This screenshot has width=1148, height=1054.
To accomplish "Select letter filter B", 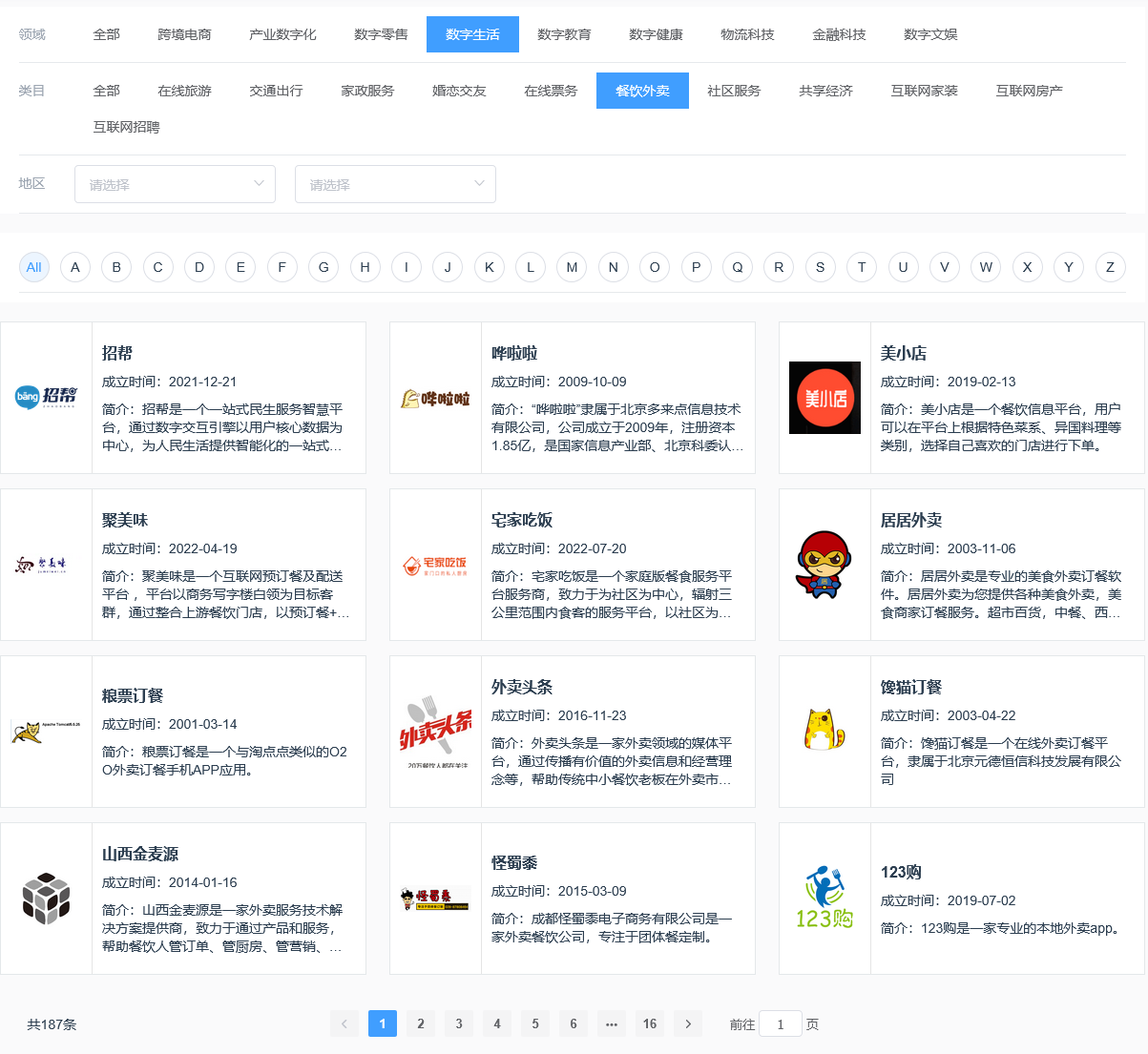I will click(116, 267).
